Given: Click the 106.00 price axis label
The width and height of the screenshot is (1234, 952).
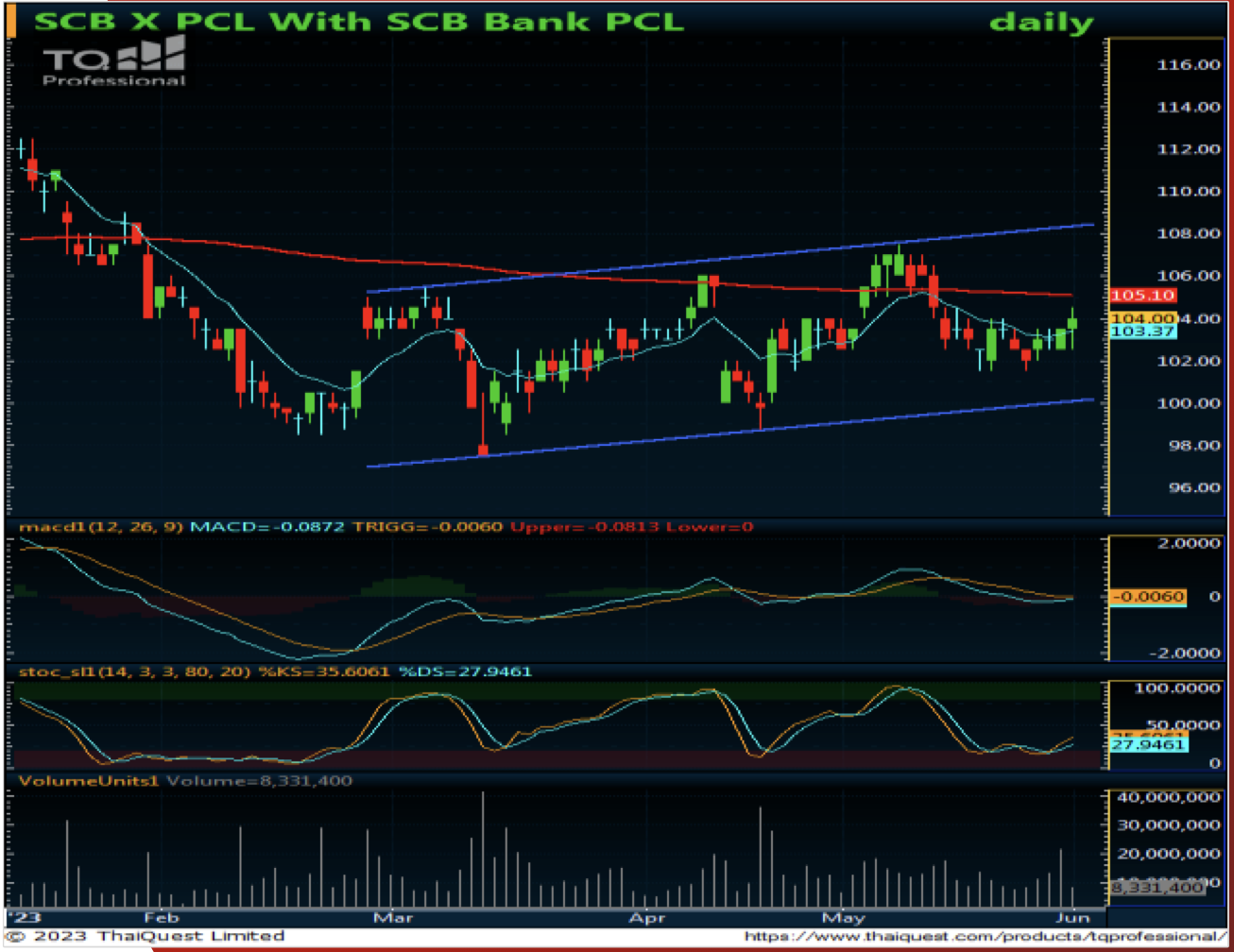Looking at the screenshot, I should click(x=1189, y=276).
